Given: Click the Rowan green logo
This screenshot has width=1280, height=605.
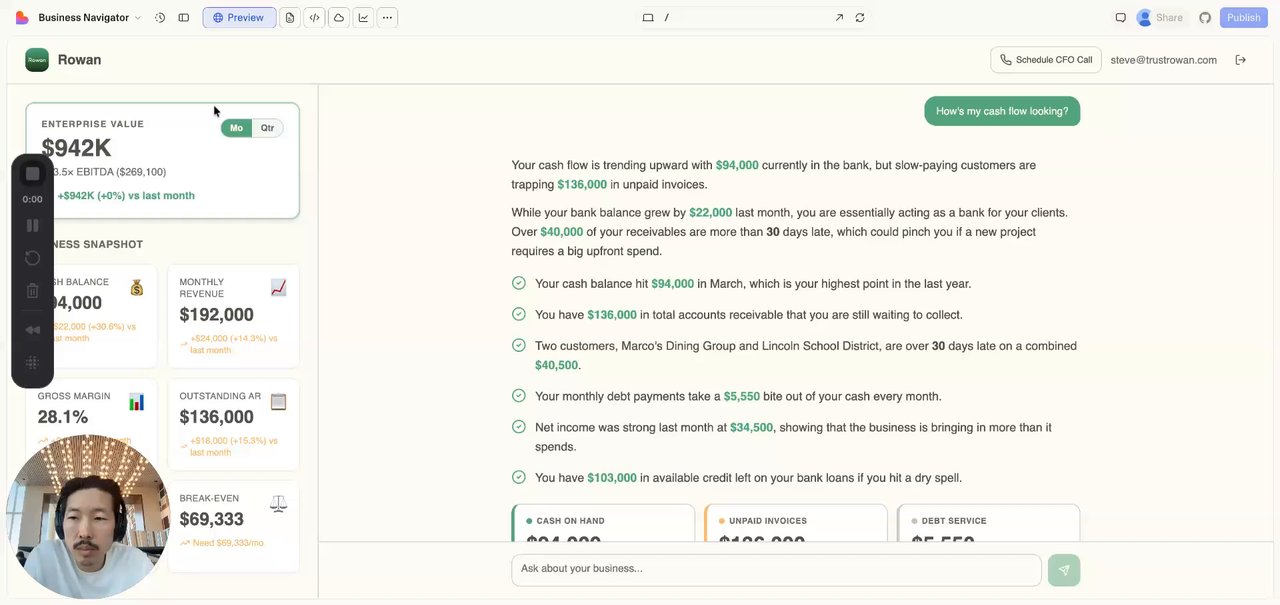Looking at the screenshot, I should click(x=37, y=60).
